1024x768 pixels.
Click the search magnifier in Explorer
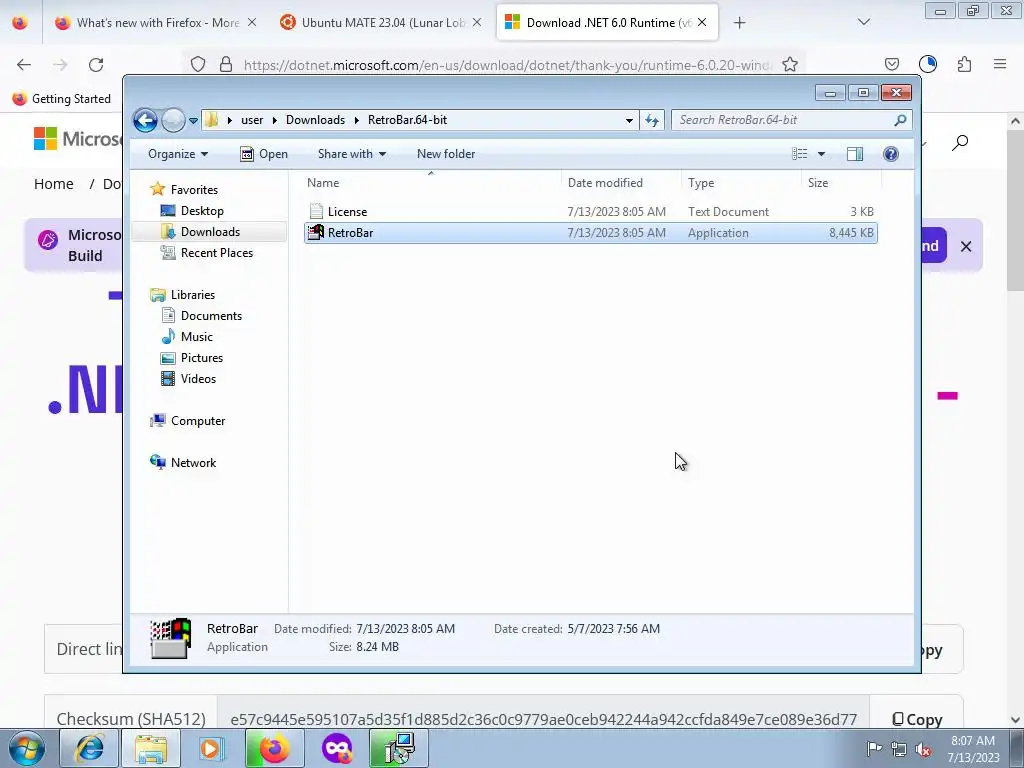900,120
